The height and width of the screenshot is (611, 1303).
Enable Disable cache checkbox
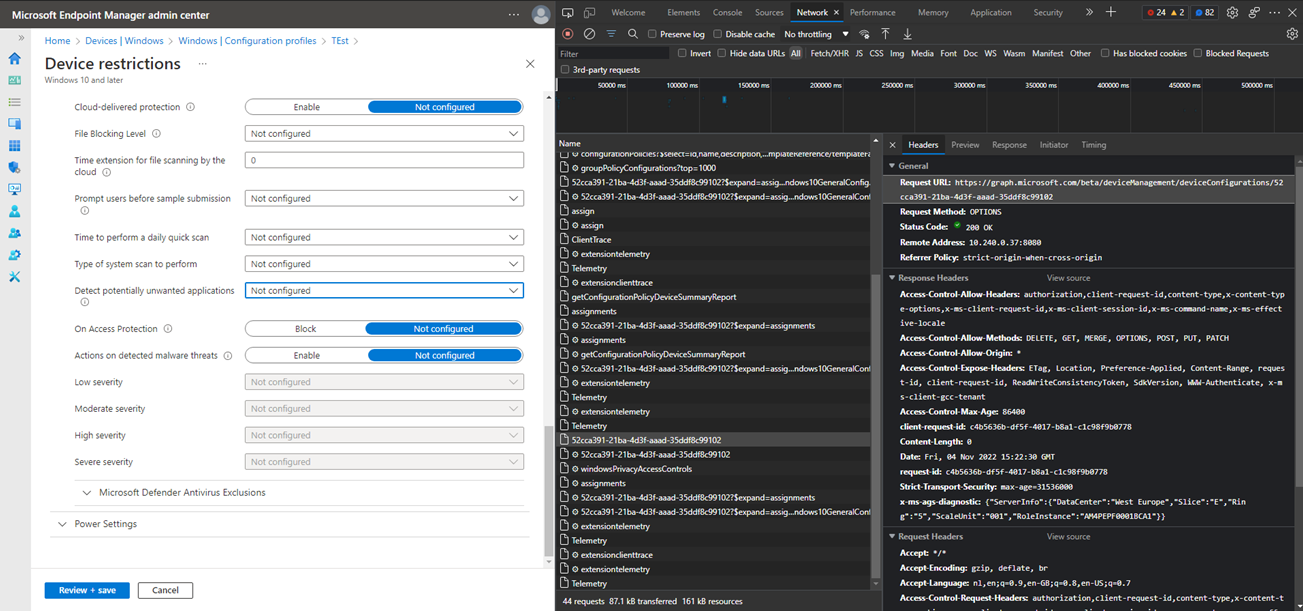click(x=717, y=34)
